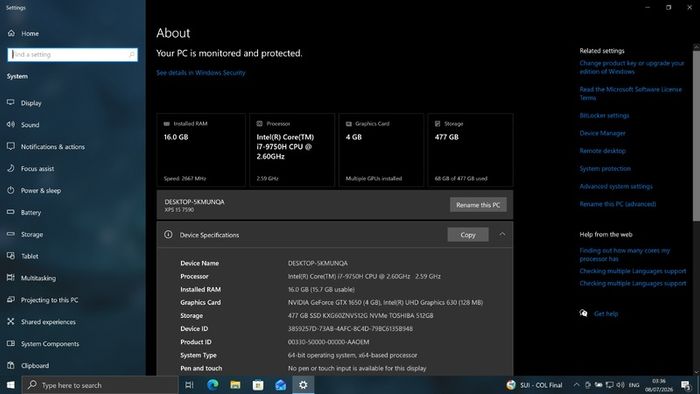The width and height of the screenshot is (700, 394).
Task: Open the Home settings page
Action: pos(23,33)
